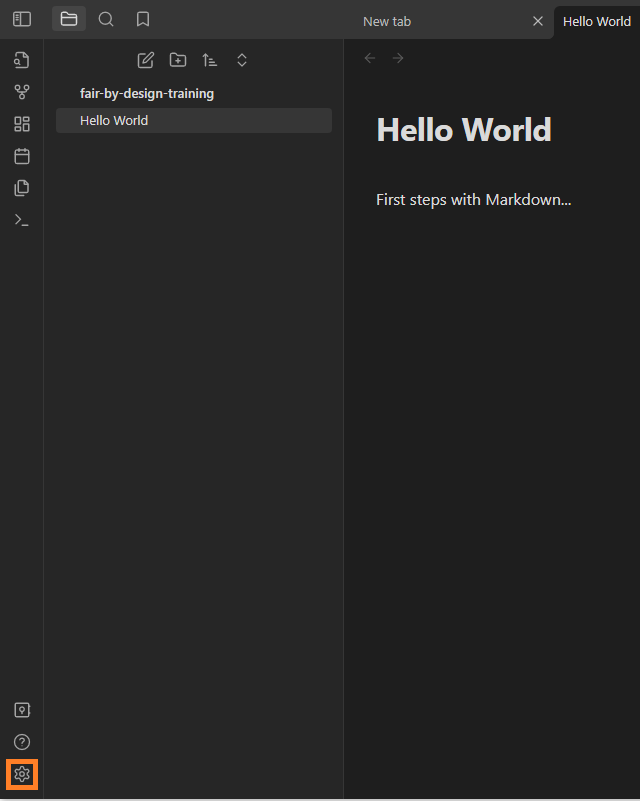The height and width of the screenshot is (801, 640).
Task: Create a new folder in the file explorer
Action: point(178,60)
